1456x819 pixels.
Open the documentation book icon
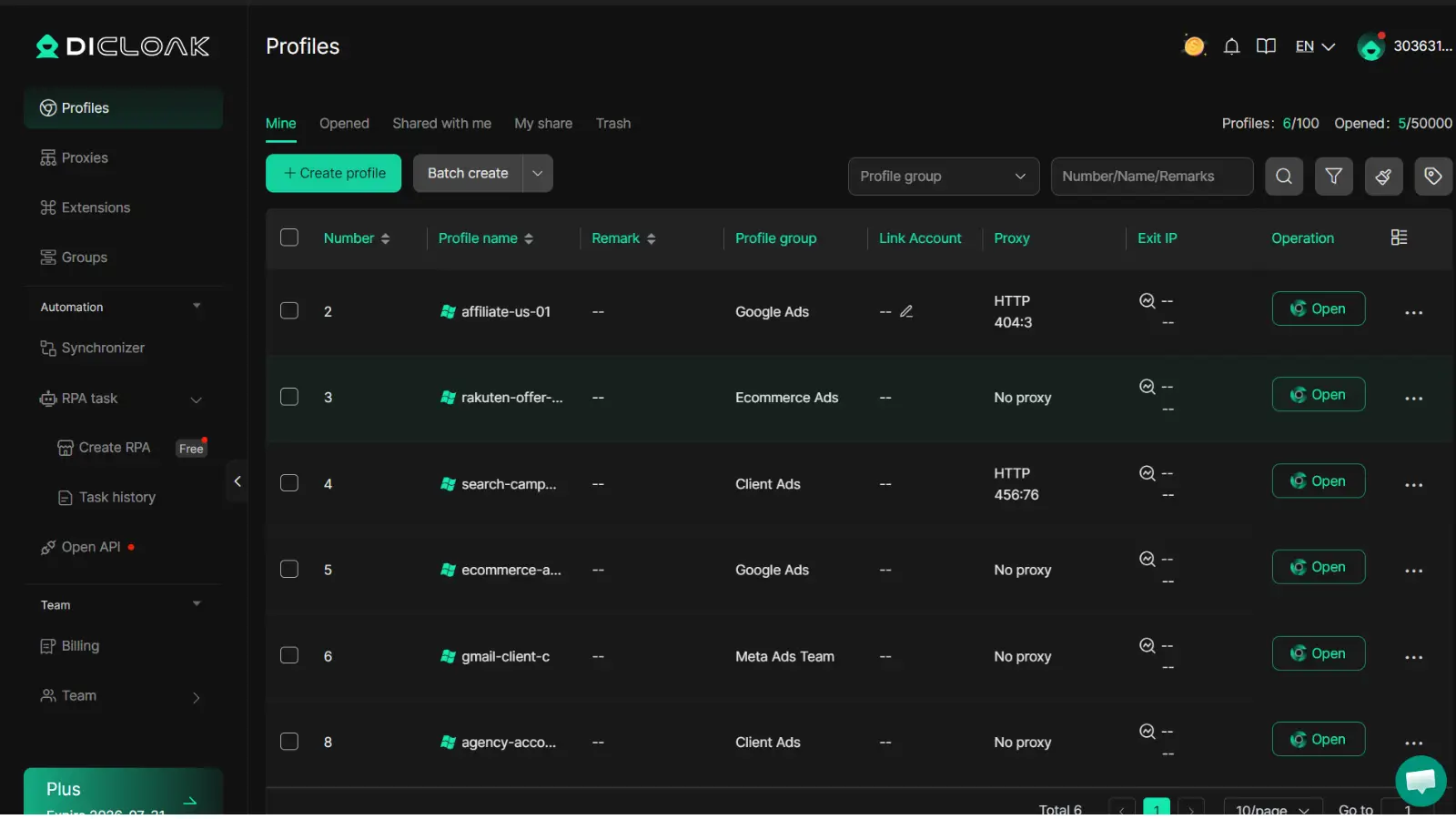point(1266,46)
